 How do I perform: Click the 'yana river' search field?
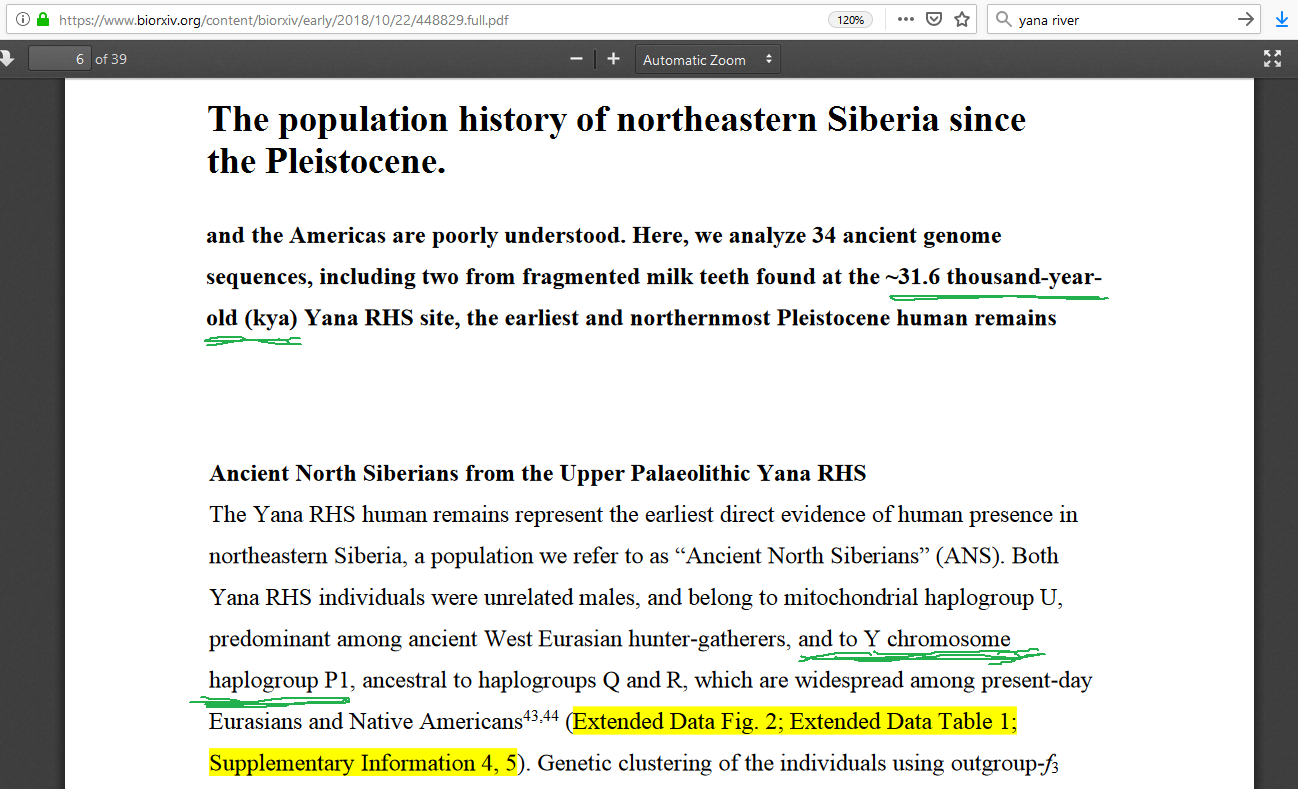[x=1123, y=19]
